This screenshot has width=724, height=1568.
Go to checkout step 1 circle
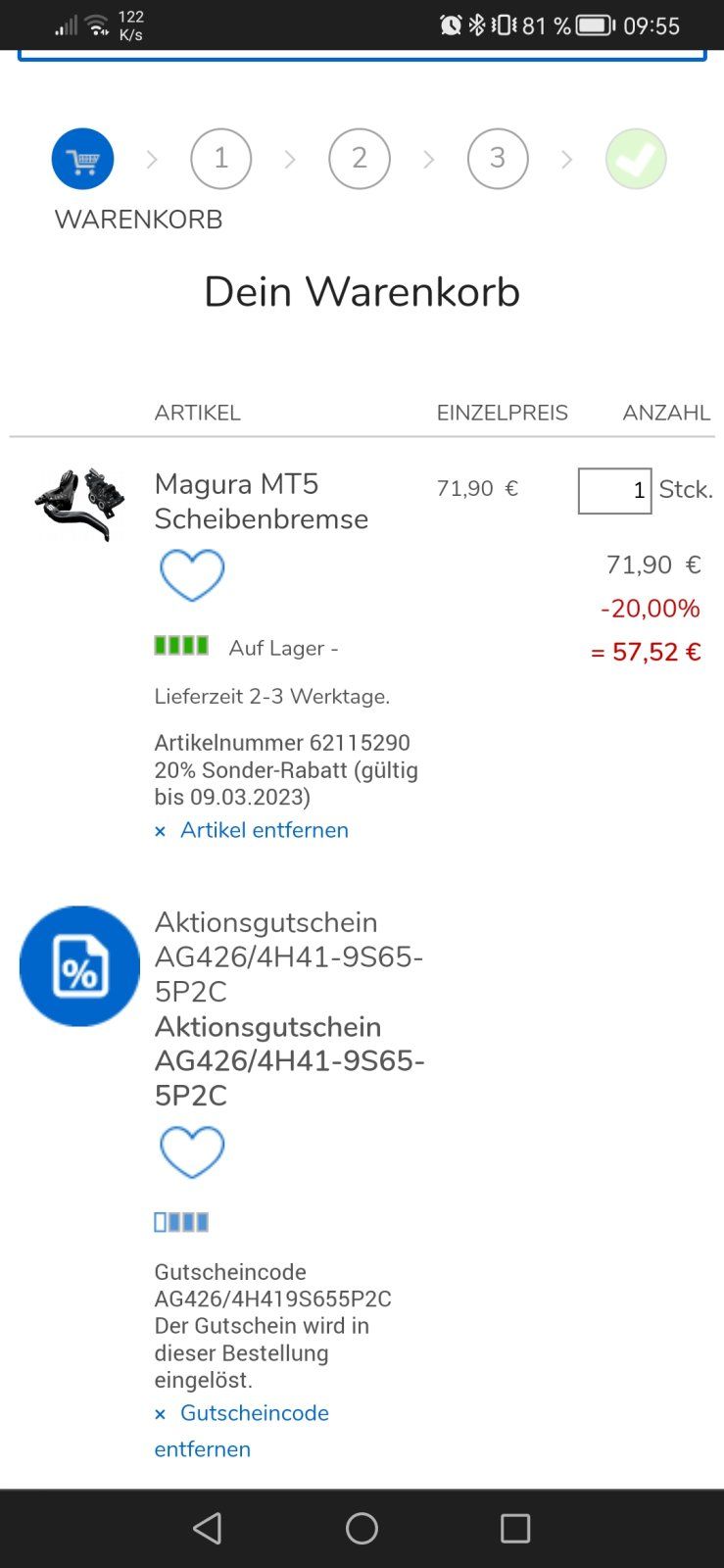coord(221,159)
